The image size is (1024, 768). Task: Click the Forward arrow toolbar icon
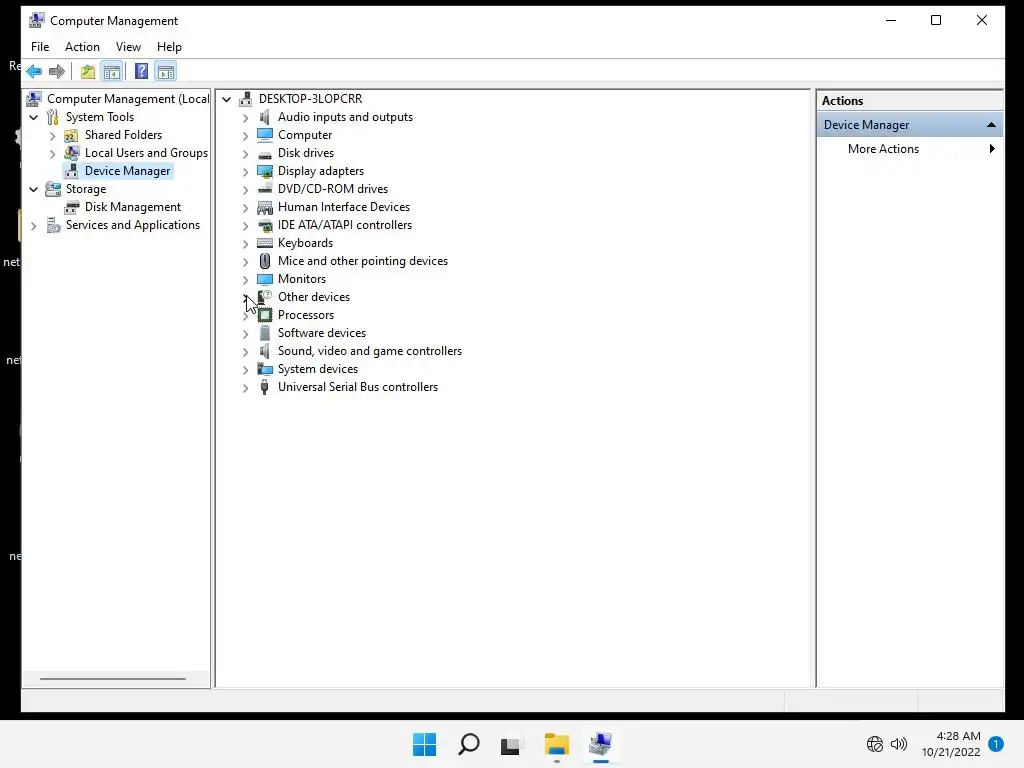click(57, 71)
